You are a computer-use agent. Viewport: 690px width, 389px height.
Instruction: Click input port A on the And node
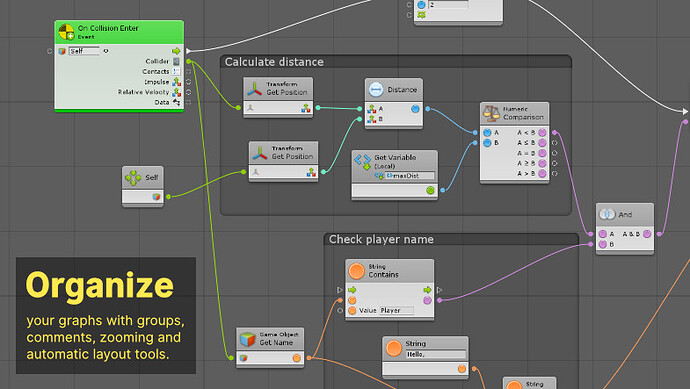click(603, 234)
